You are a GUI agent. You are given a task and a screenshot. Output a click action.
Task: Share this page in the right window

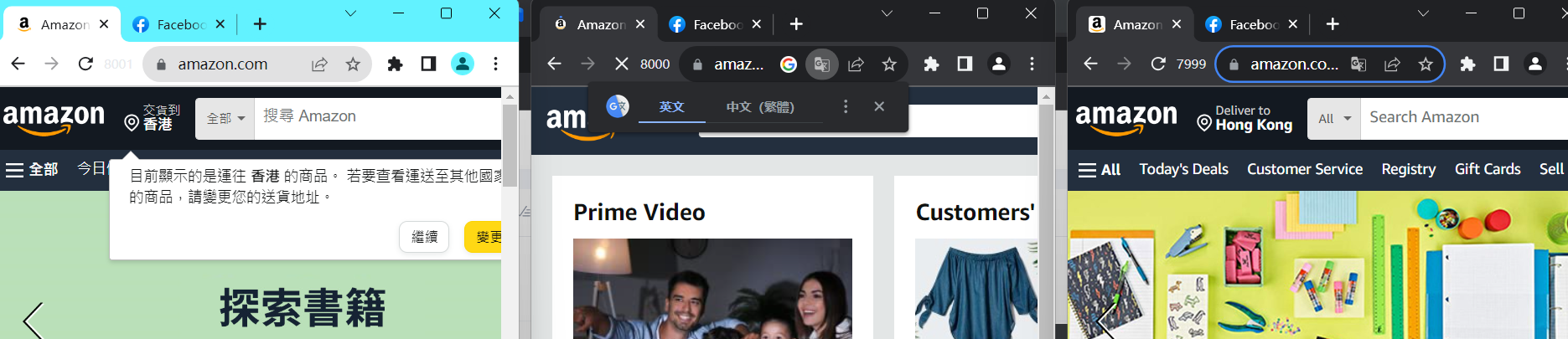pyautogui.click(x=1392, y=64)
